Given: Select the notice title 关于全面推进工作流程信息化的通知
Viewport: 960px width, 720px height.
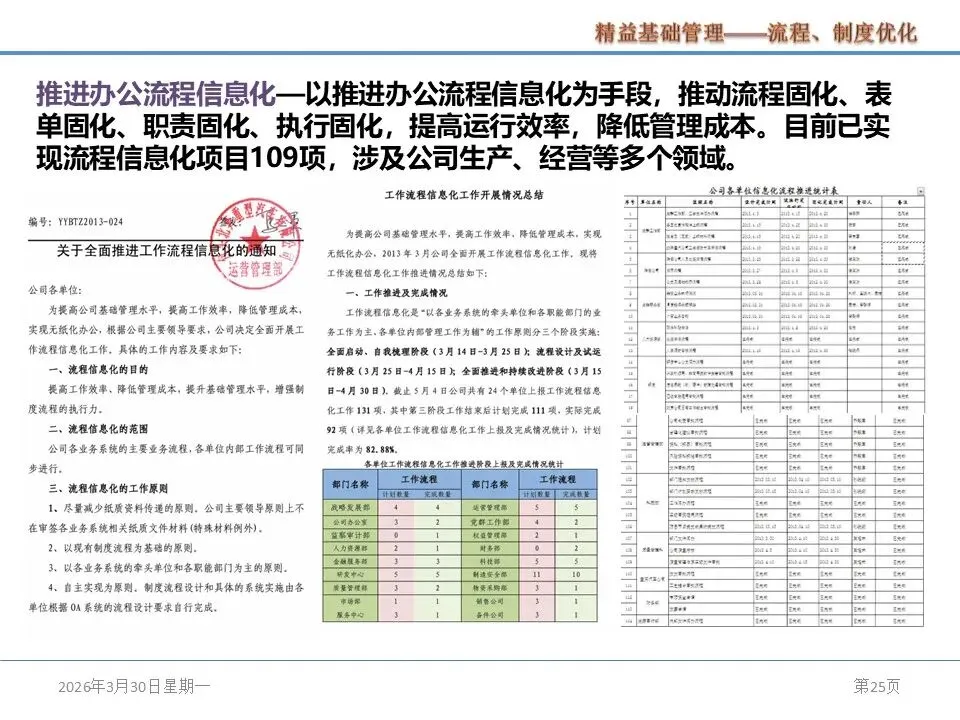Looking at the screenshot, I should click(x=167, y=250).
